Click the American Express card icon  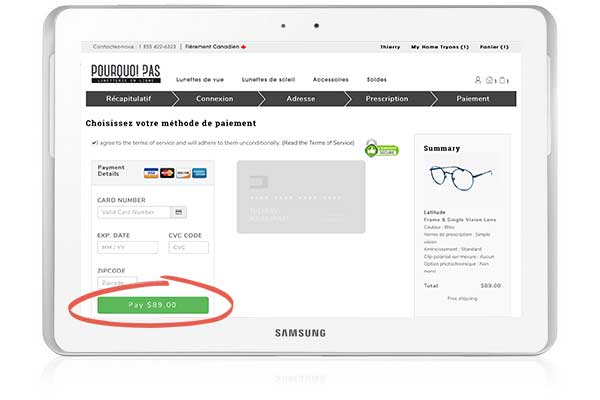(x=199, y=173)
